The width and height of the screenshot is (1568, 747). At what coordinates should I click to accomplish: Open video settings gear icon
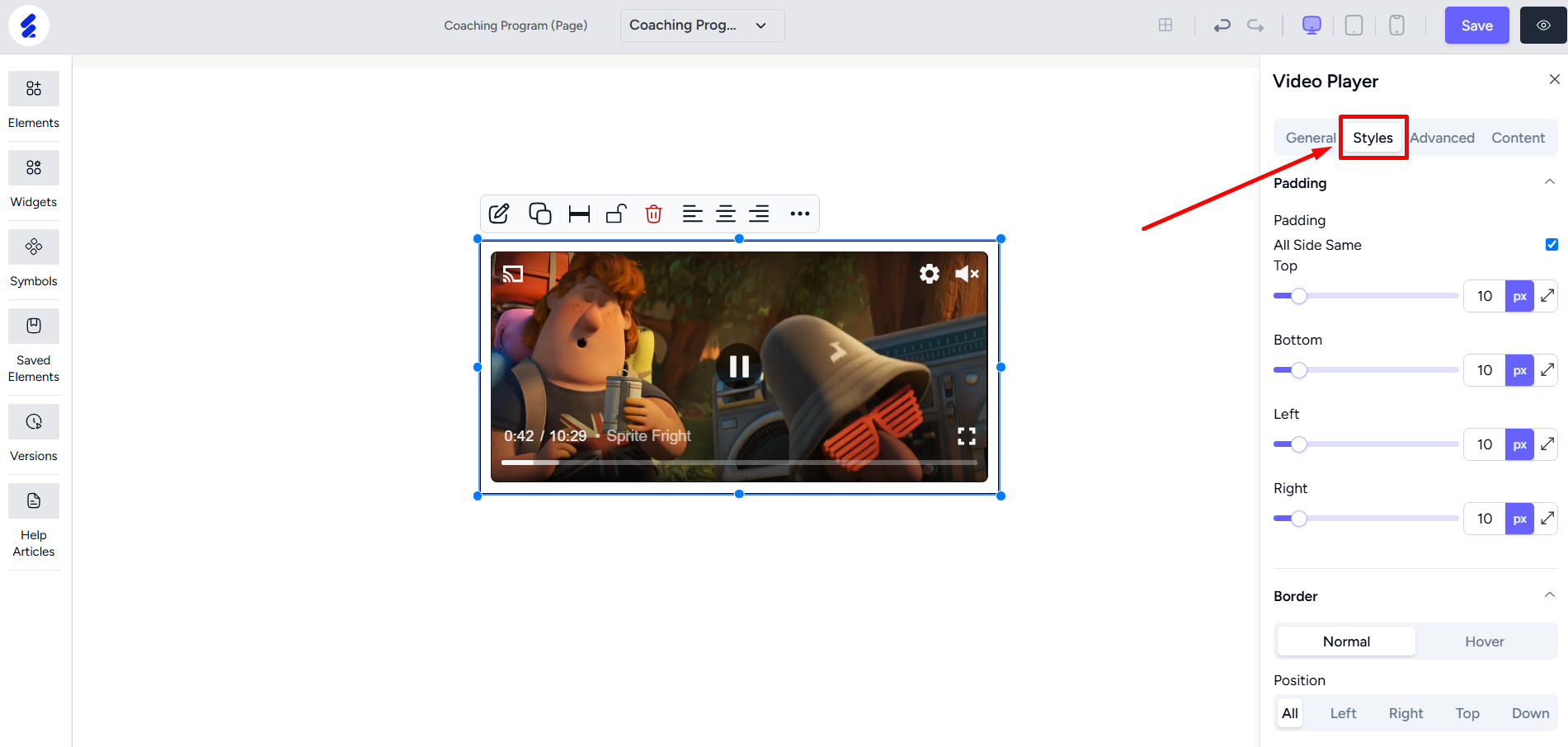point(930,274)
